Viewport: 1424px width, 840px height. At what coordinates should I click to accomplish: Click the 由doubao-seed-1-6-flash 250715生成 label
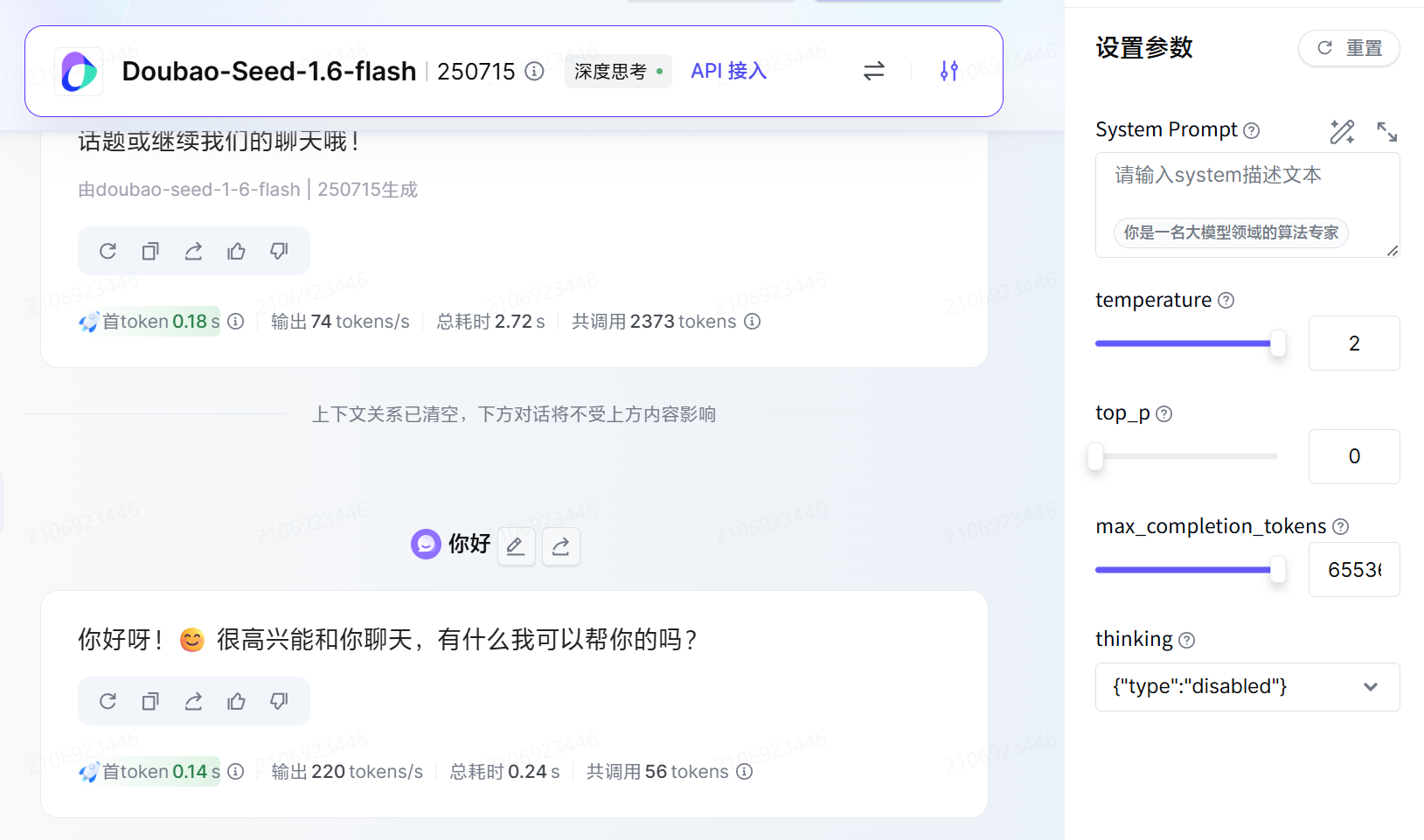pyautogui.click(x=248, y=190)
